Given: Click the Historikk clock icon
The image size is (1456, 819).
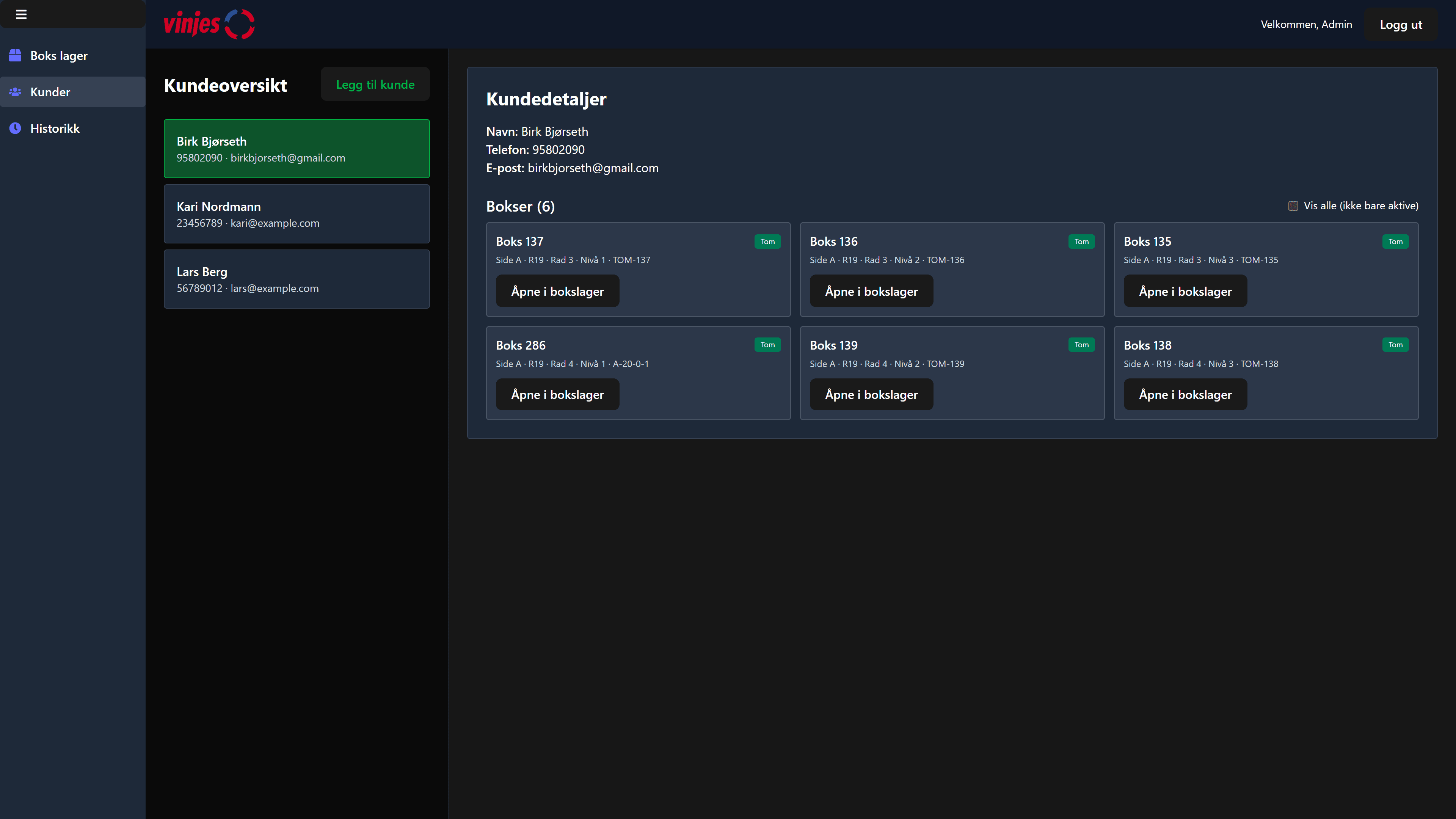Looking at the screenshot, I should 15,128.
